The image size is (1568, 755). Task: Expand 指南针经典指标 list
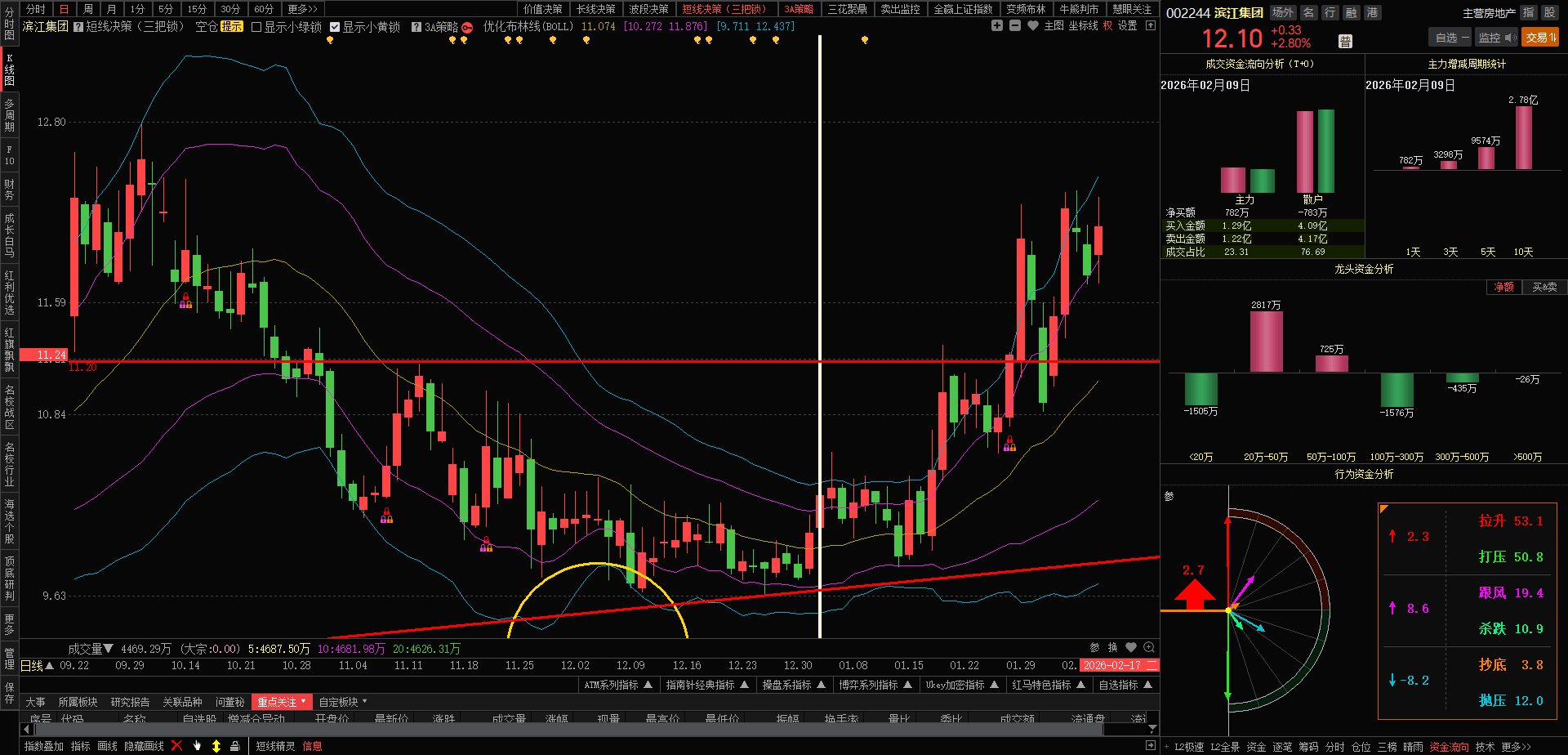707,685
